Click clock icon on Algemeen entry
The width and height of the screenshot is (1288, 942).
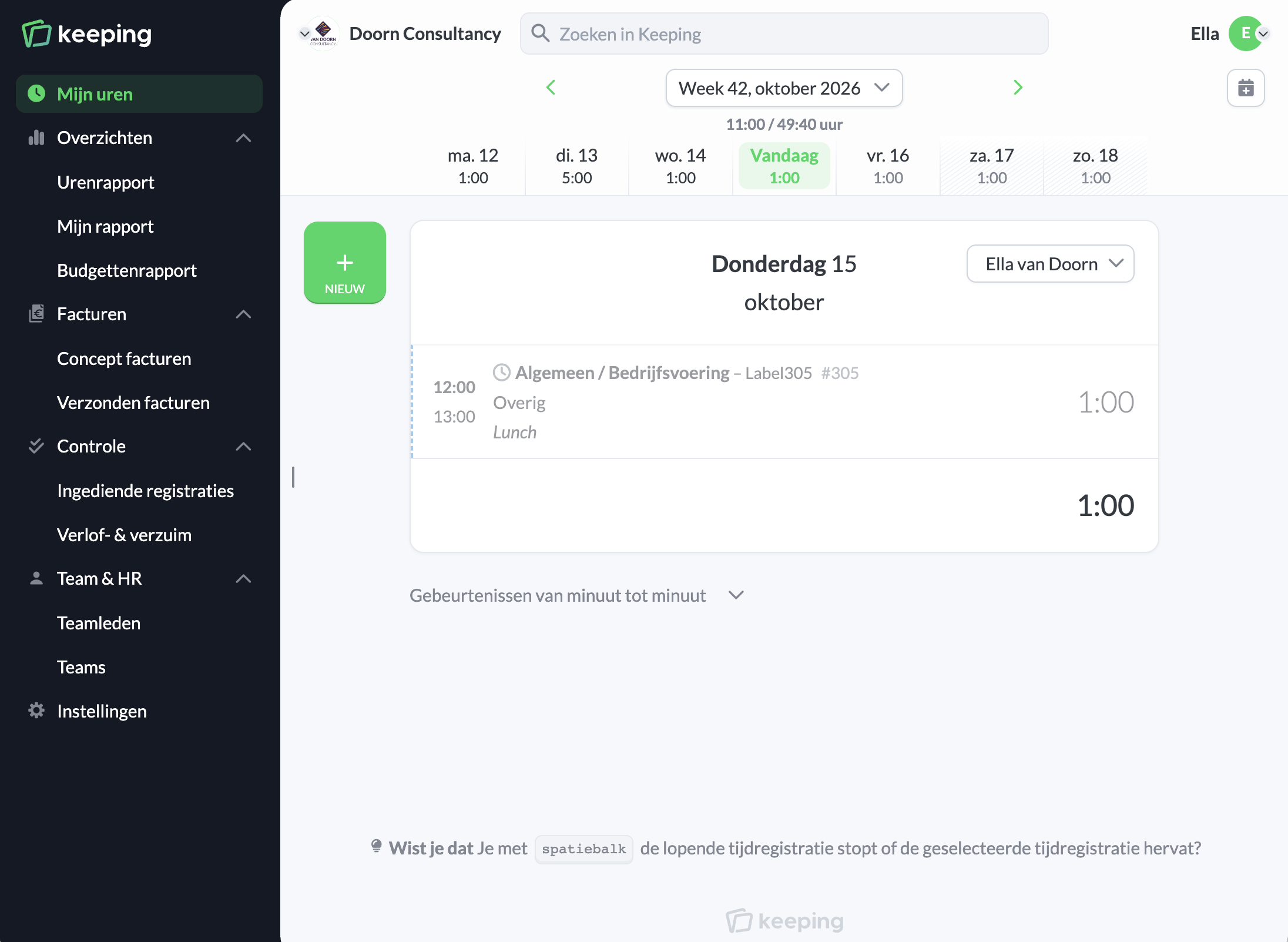[501, 372]
